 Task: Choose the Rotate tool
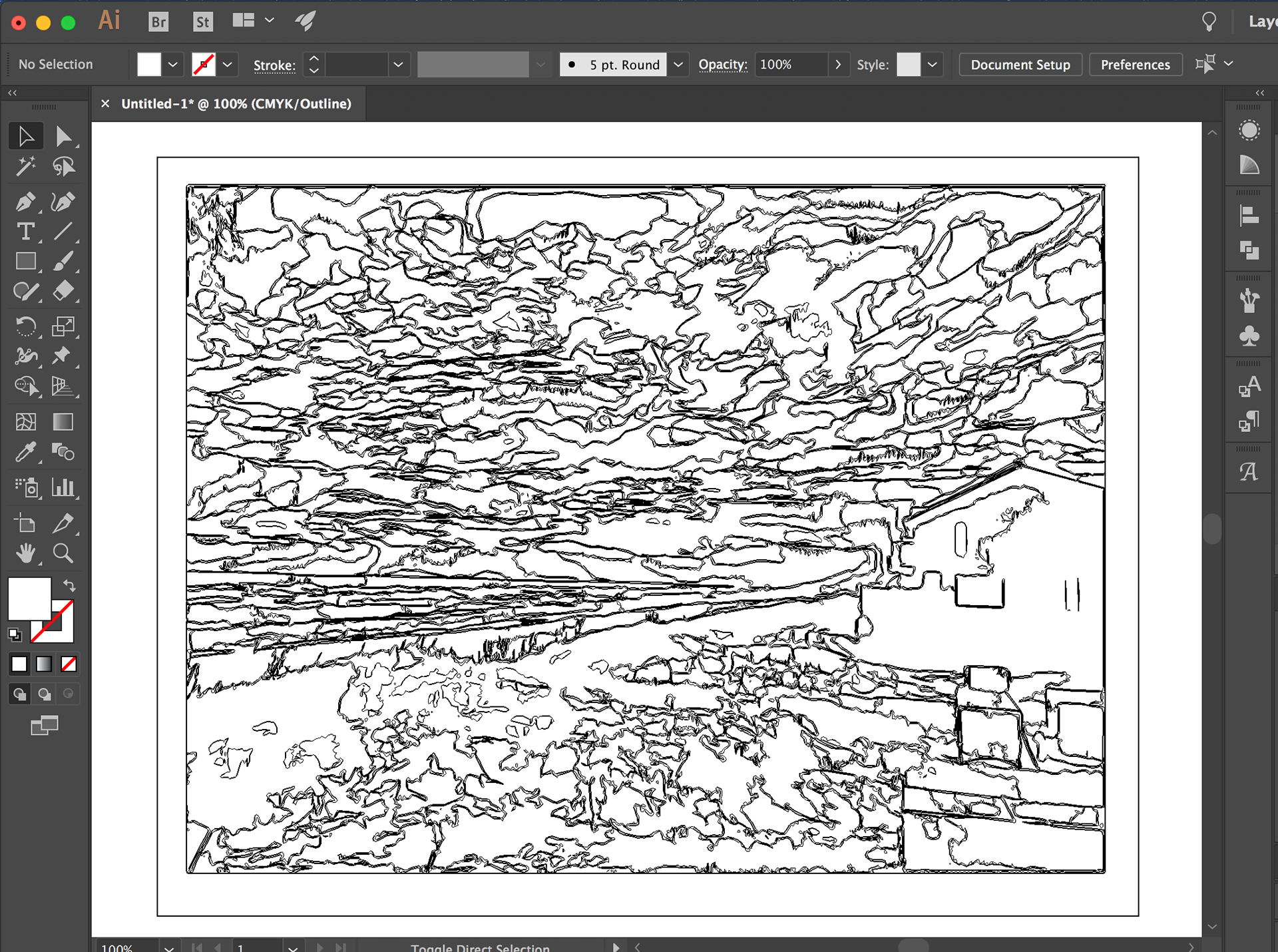(x=25, y=326)
